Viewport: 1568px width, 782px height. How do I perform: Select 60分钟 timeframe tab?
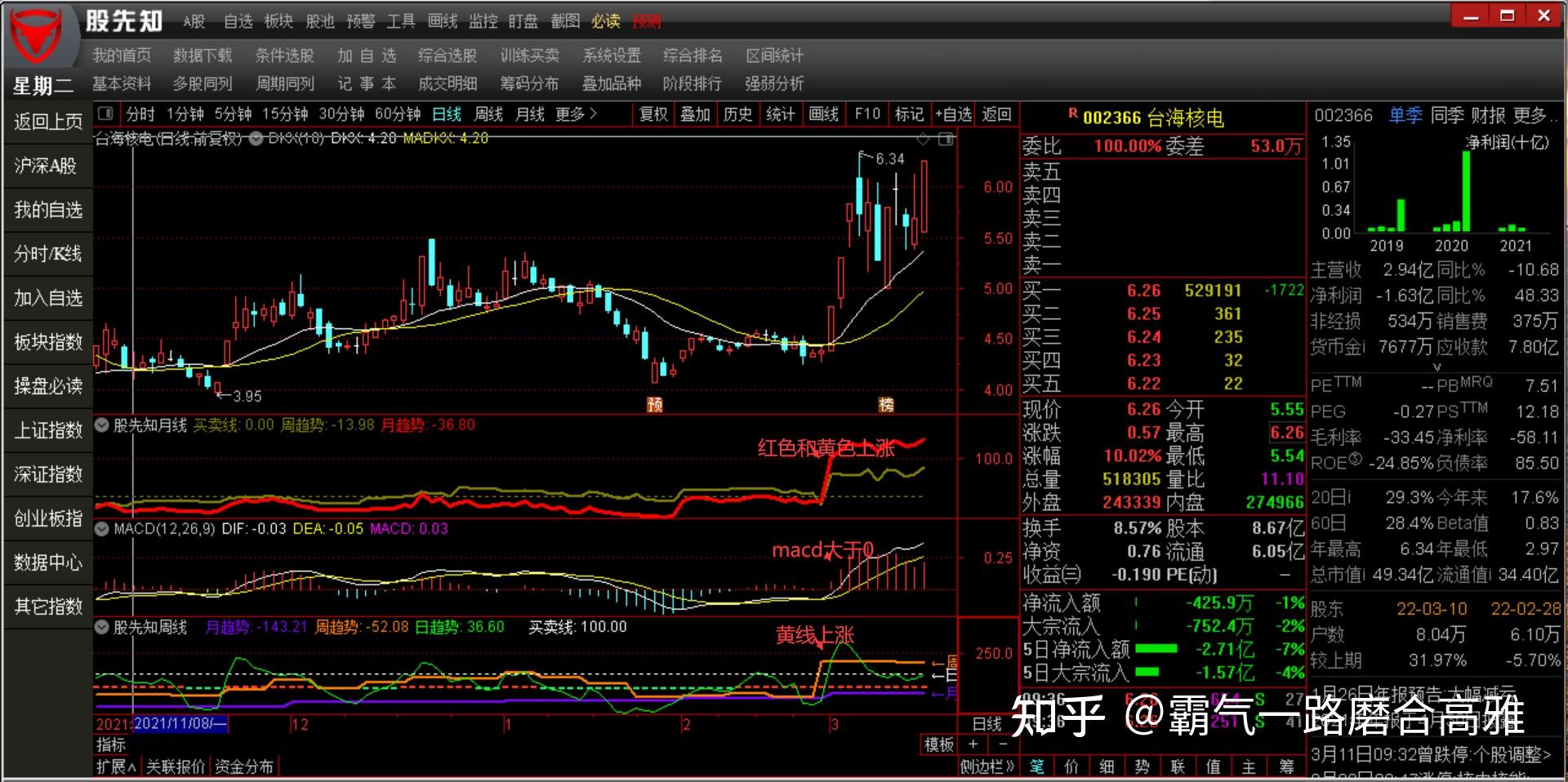tap(398, 114)
